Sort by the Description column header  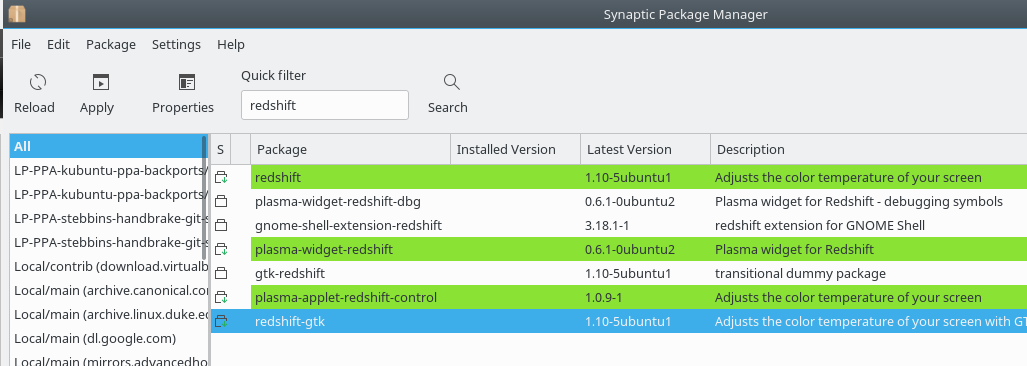[868, 149]
